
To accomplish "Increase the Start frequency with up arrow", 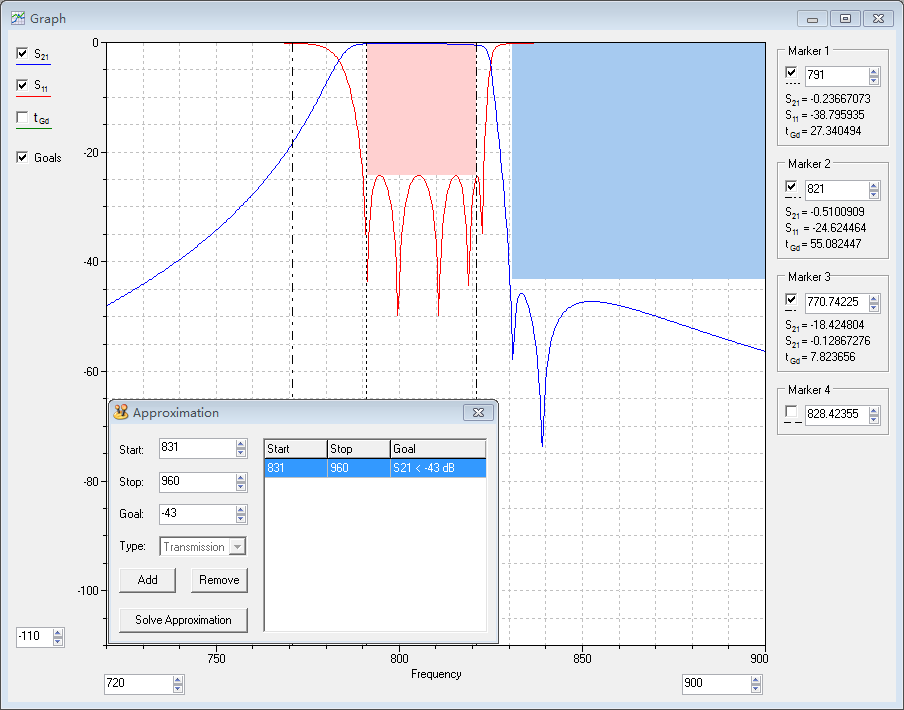I will coord(241,444).
